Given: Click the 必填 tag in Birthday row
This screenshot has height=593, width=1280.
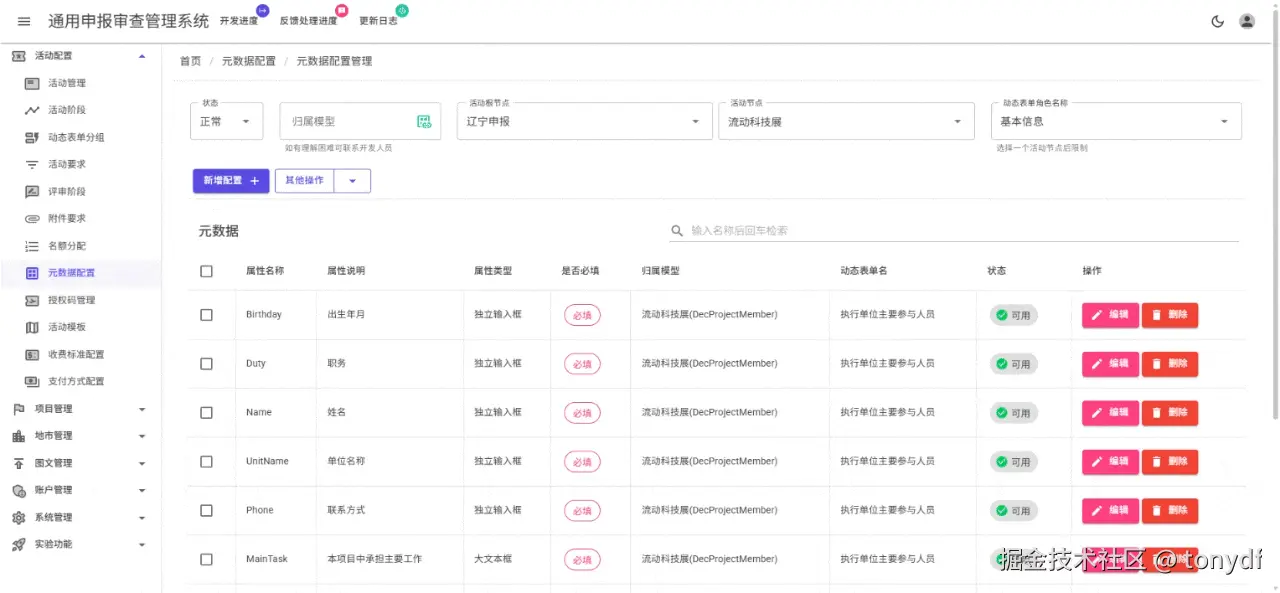Looking at the screenshot, I should click(582, 315).
